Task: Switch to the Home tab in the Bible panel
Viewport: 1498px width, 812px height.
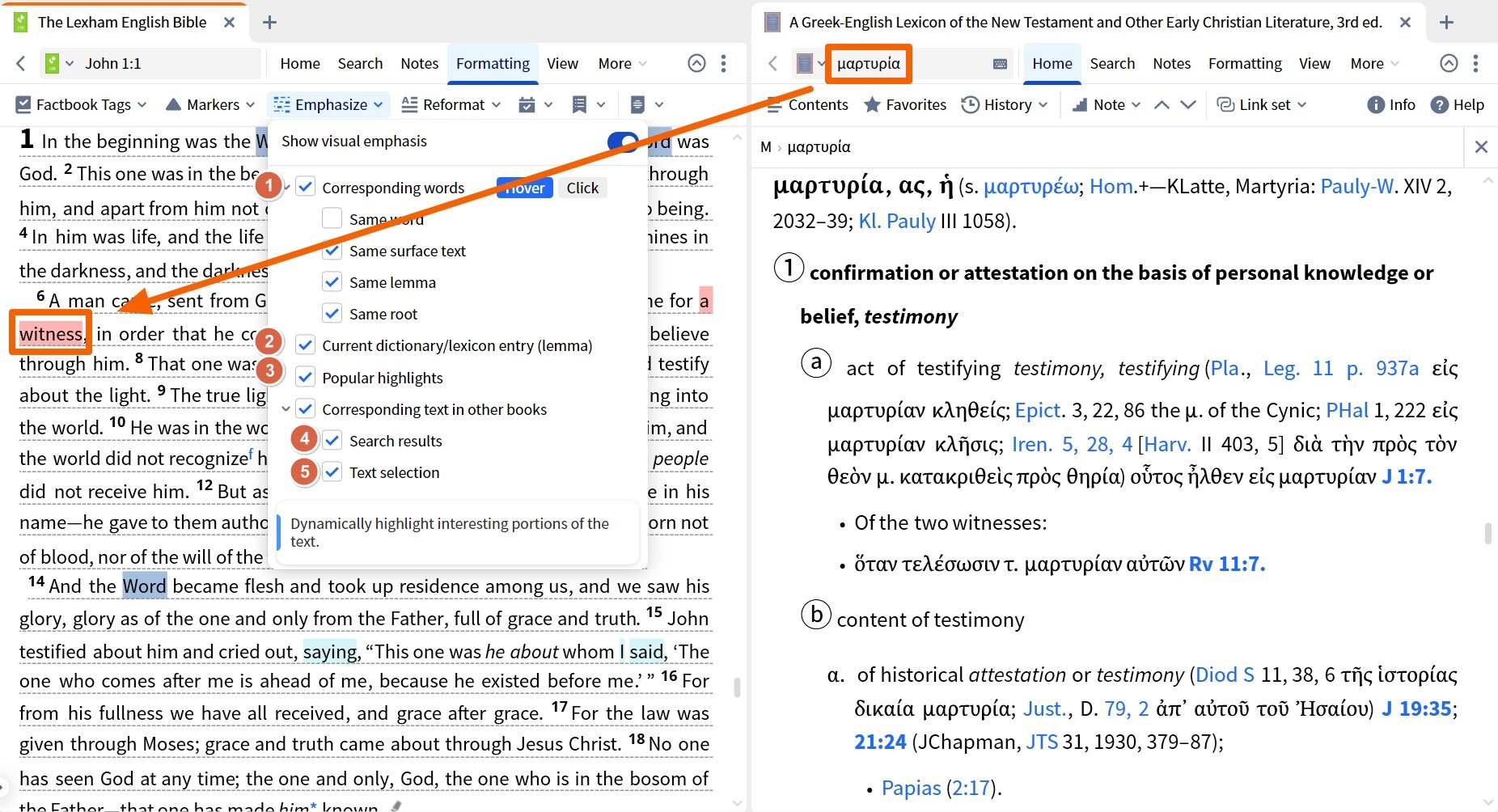Action: tap(300, 63)
